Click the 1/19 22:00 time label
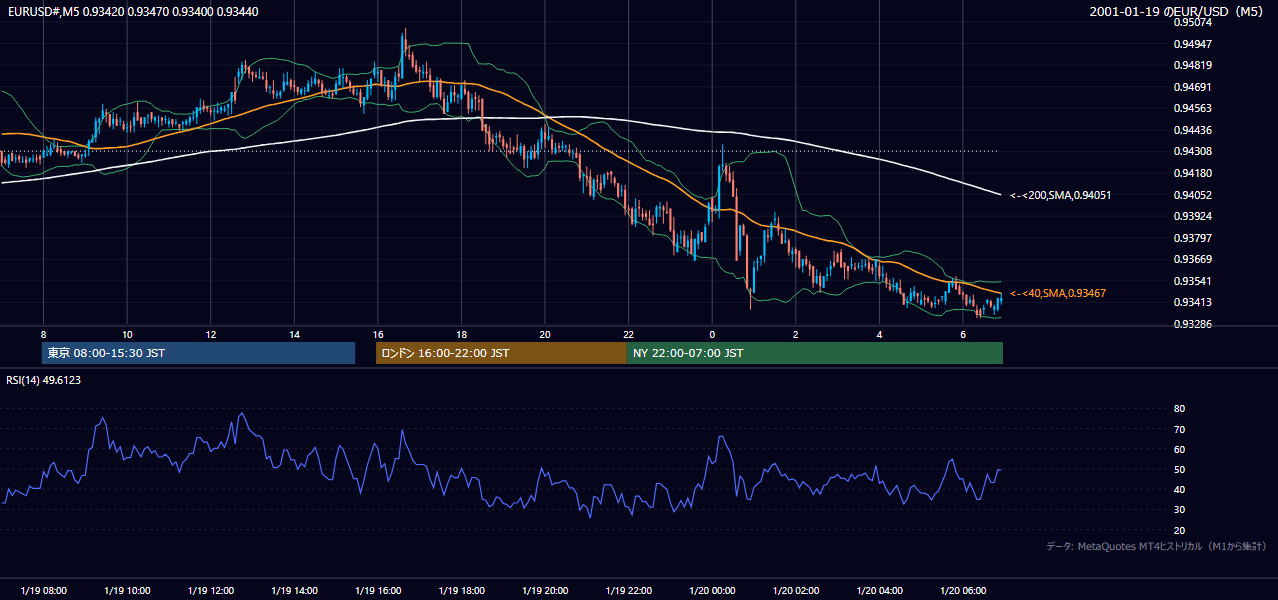This screenshot has width=1278, height=600. [628, 590]
